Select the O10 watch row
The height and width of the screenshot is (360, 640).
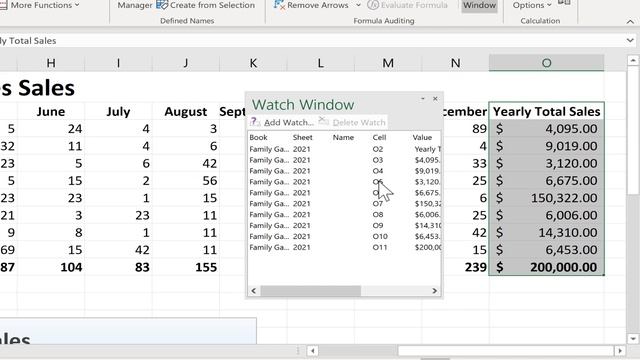coord(344,237)
